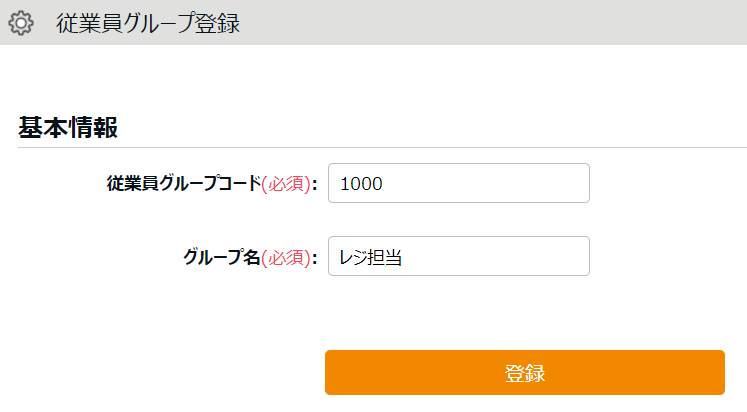Click empty space right of 1000 in code field
The width and height of the screenshot is (747, 412).
[x=500, y=183]
